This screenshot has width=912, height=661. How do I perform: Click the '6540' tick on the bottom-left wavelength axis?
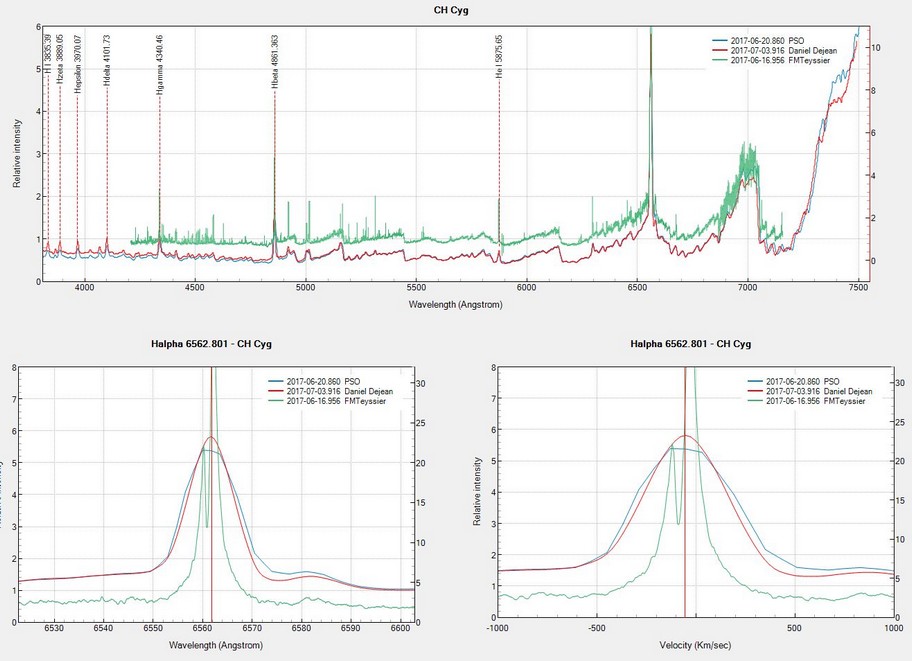(103, 628)
